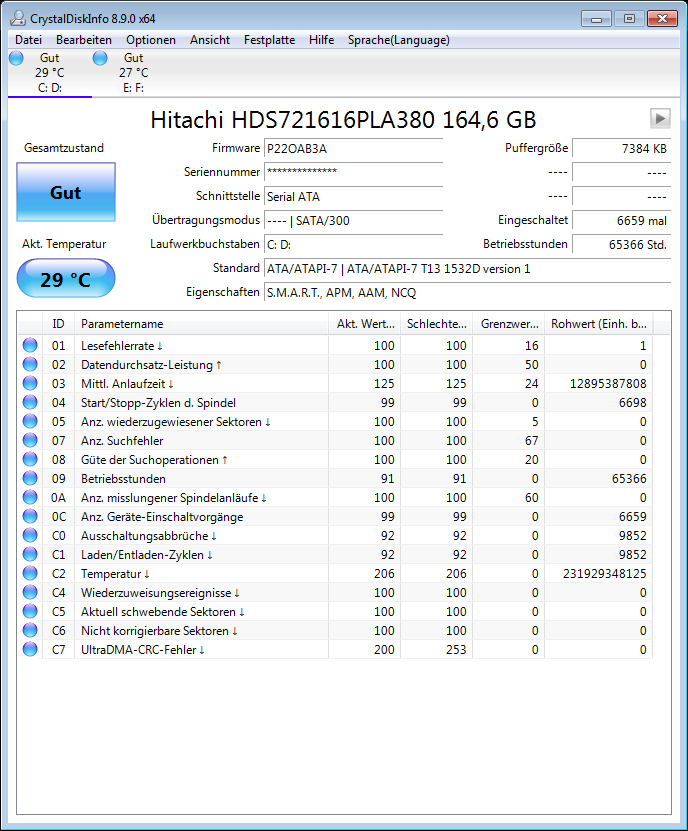Click the Übertragungsmodus field SATA/300
688x831 pixels.
[353, 220]
